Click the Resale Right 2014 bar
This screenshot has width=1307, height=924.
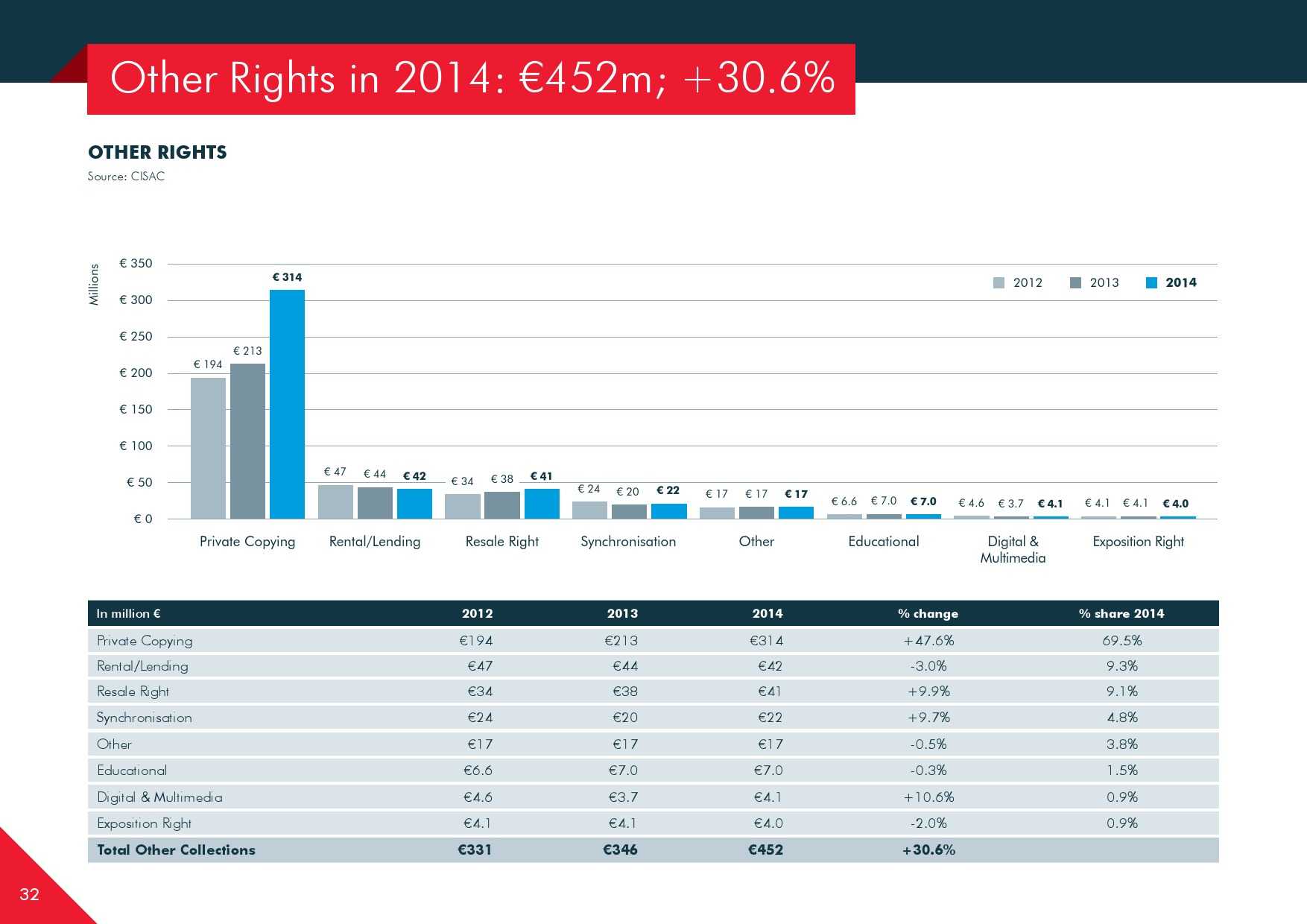click(x=542, y=504)
